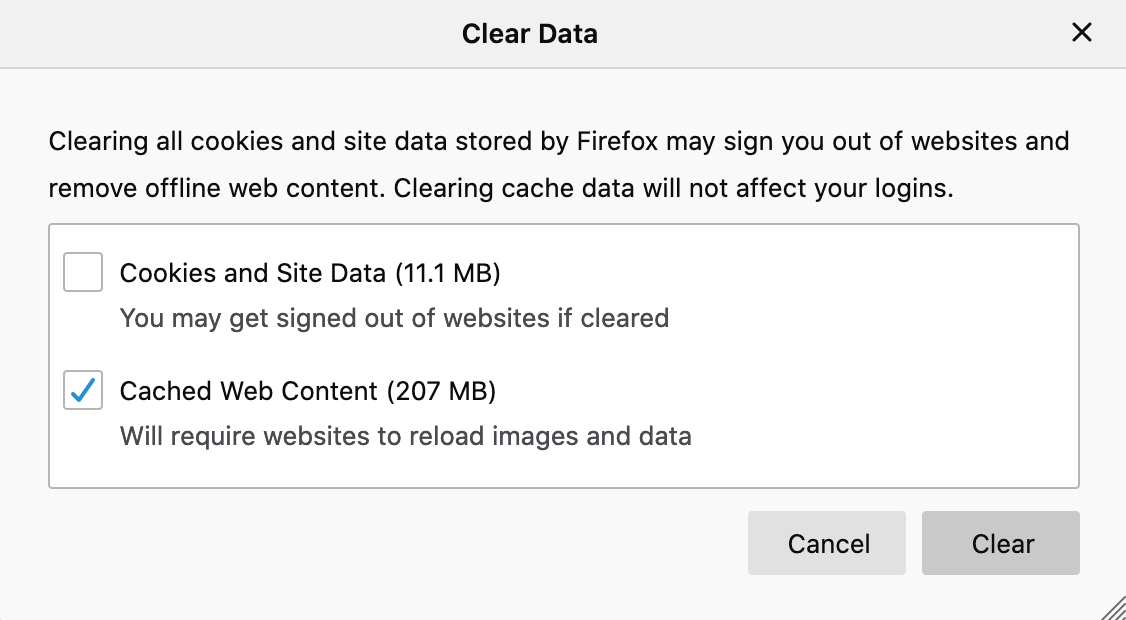1126x620 pixels.
Task: Close the Clear Data dialog with X
Action: pyautogui.click(x=1081, y=33)
